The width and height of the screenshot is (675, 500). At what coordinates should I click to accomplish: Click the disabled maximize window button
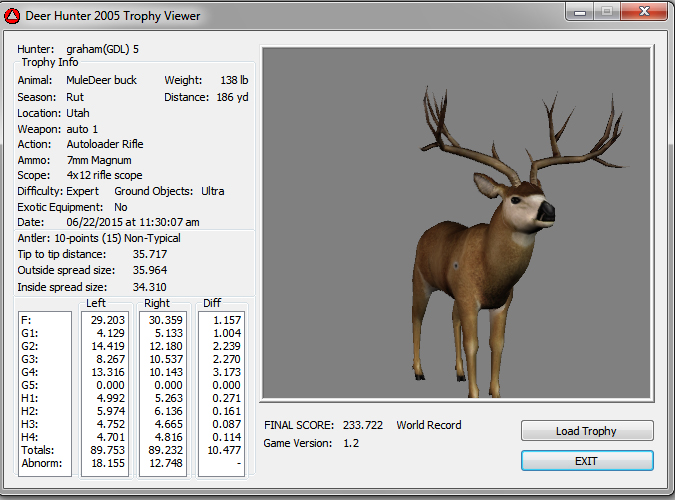(606, 12)
